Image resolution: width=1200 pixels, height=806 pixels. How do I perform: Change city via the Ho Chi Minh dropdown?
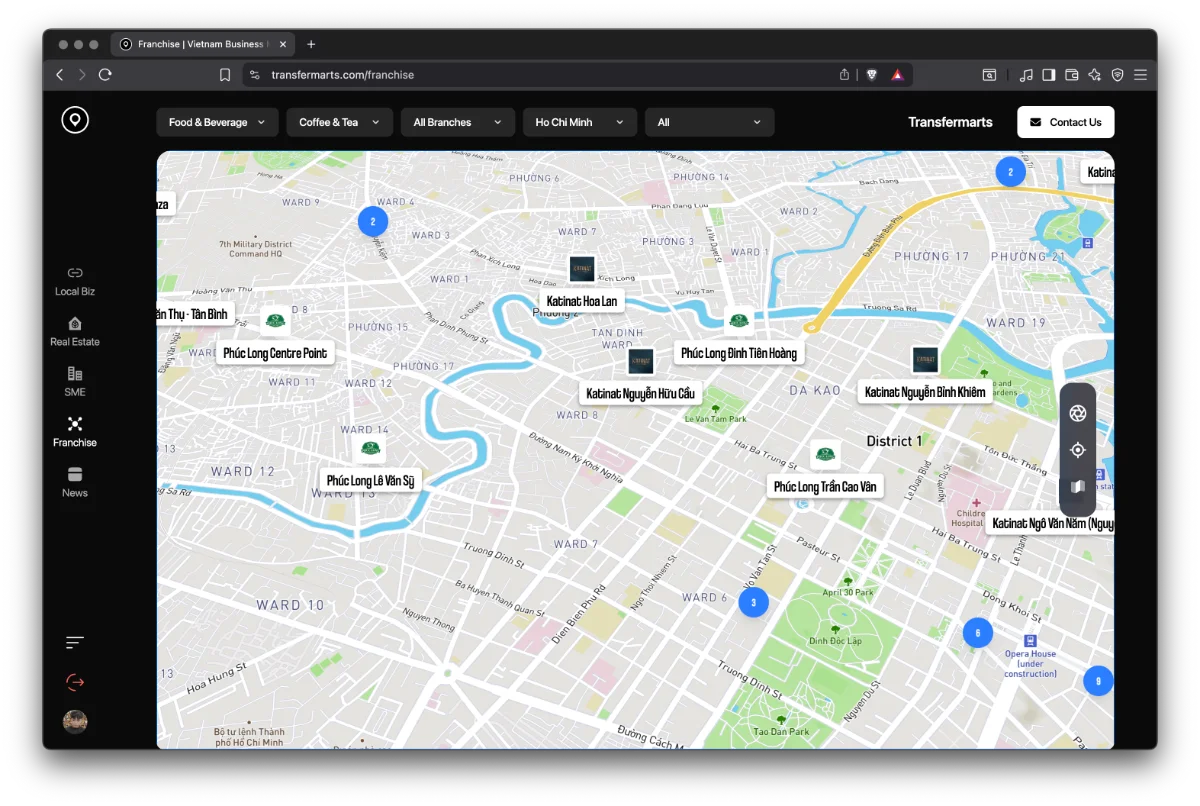[x=579, y=121]
